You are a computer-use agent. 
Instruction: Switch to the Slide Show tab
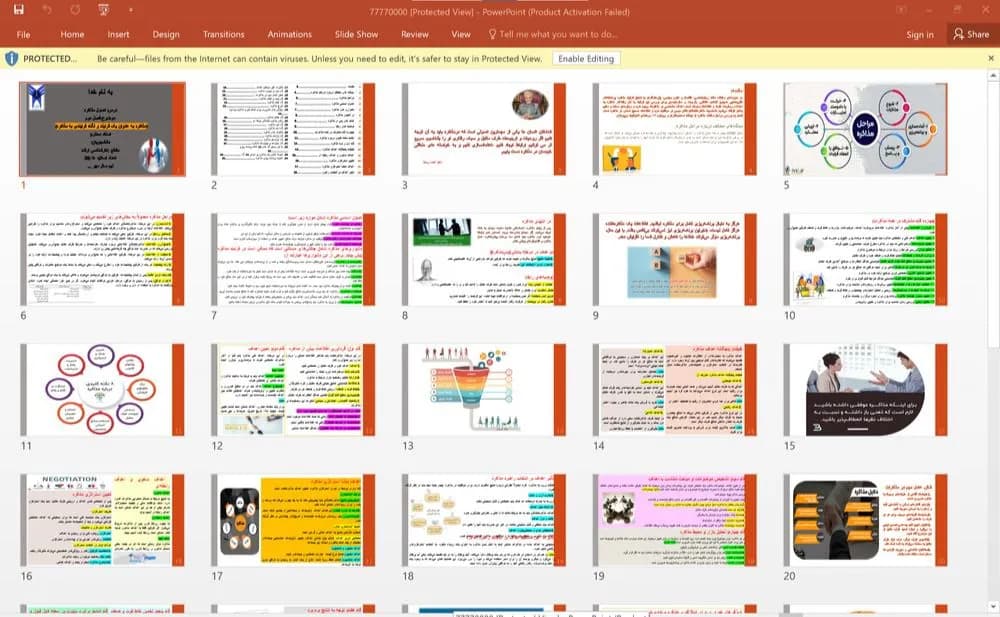pos(357,34)
